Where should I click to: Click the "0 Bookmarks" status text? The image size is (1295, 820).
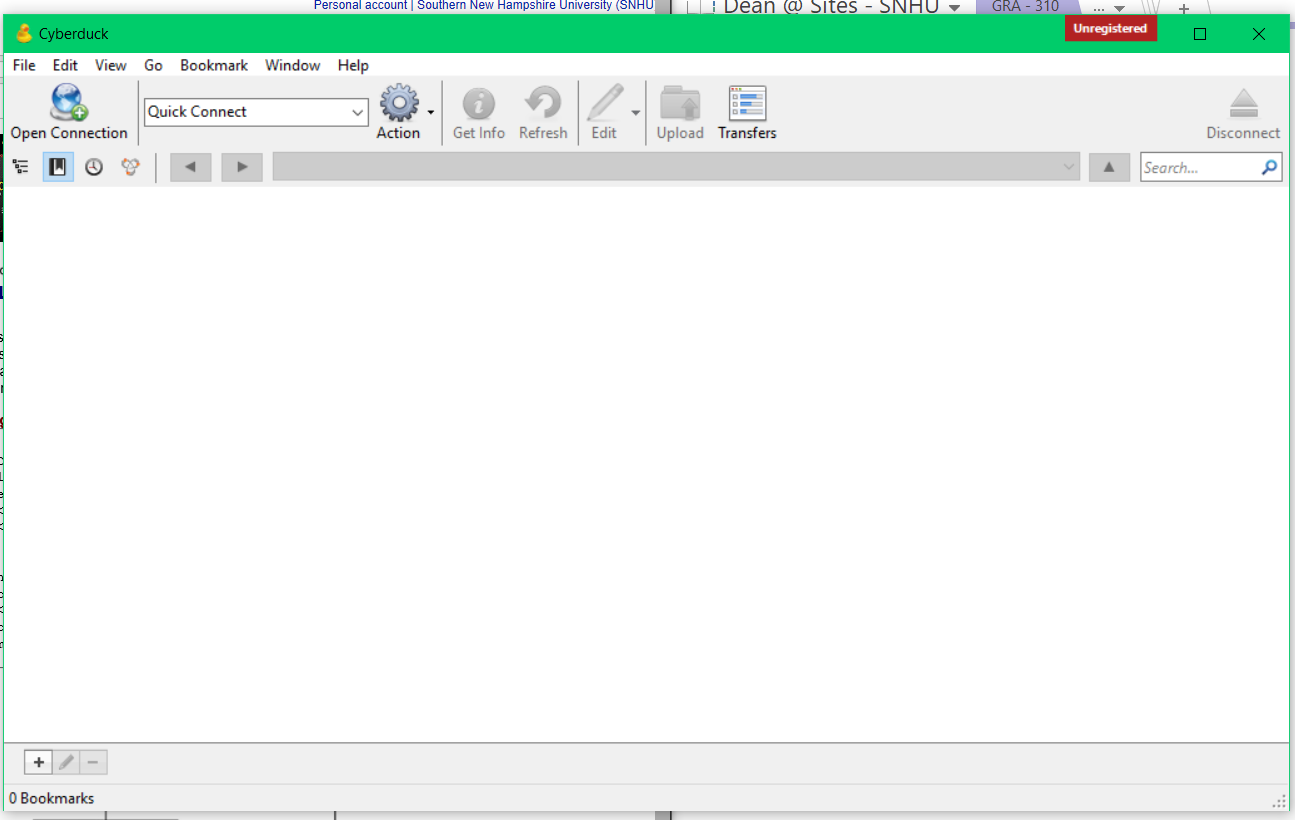[52, 798]
